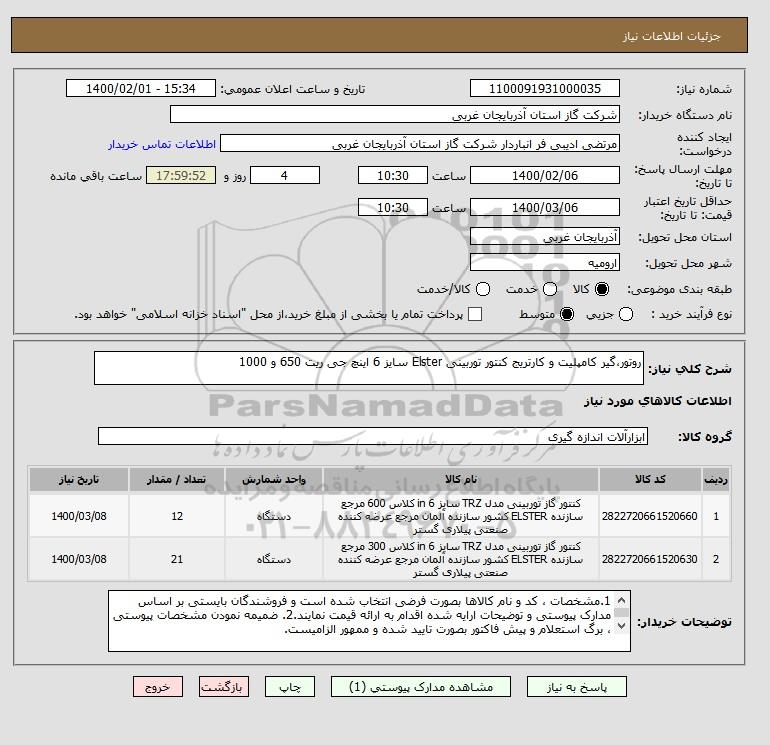770x745 pixels.
Task: Click the پاسخ به نیاز button
Action: coord(577,687)
